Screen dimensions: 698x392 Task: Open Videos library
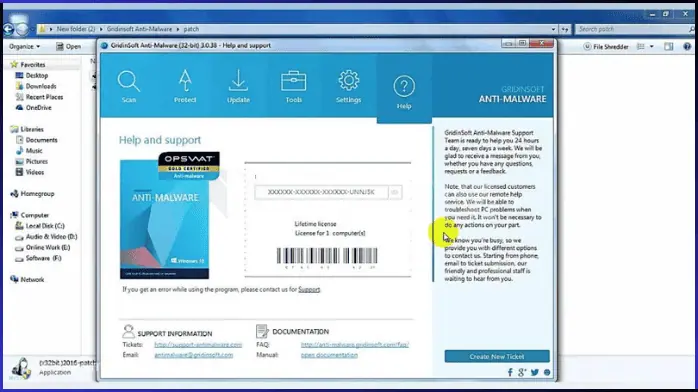pyautogui.click(x=35, y=172)
